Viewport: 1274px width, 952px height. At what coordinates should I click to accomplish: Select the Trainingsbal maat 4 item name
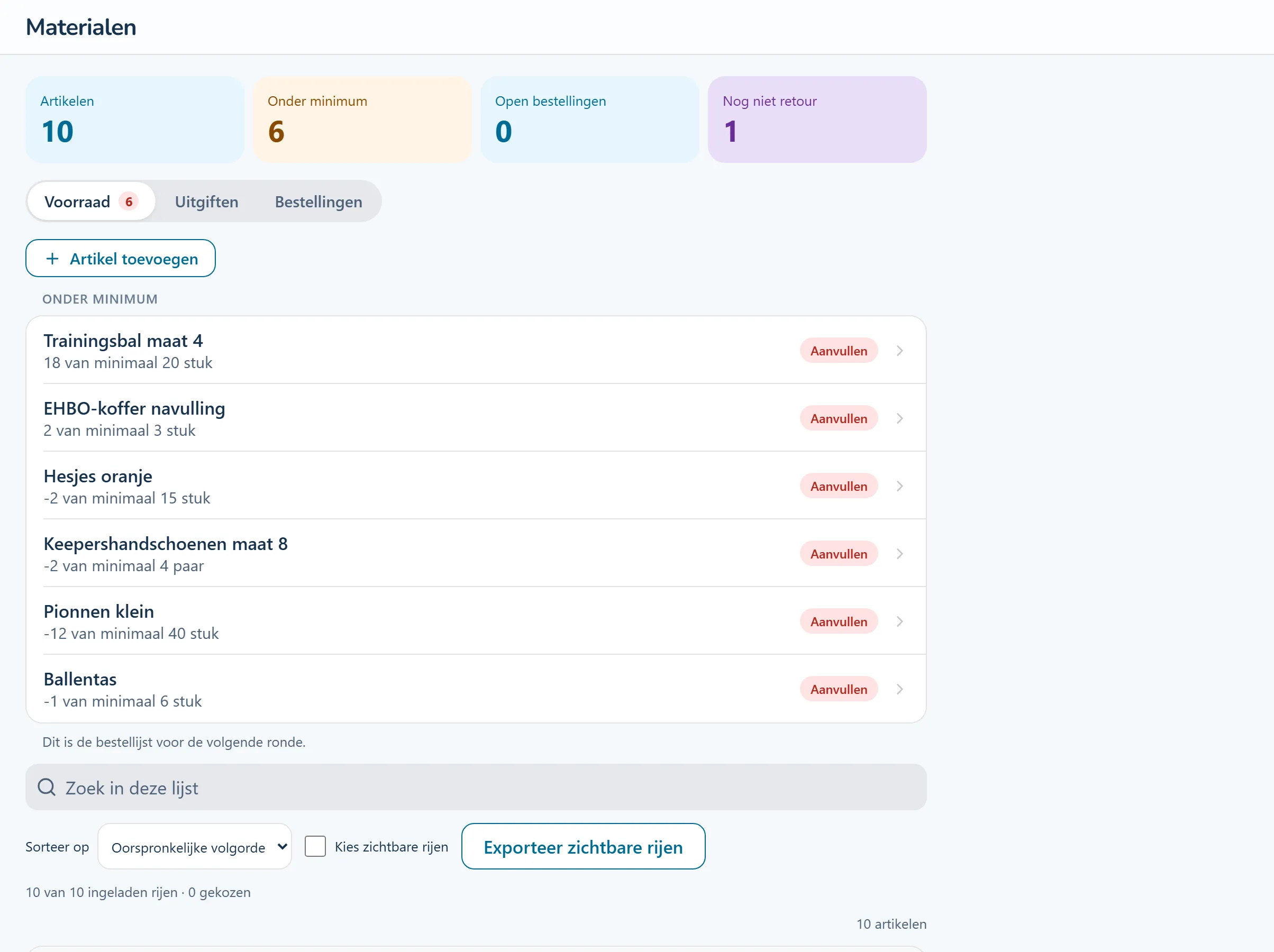123,341
